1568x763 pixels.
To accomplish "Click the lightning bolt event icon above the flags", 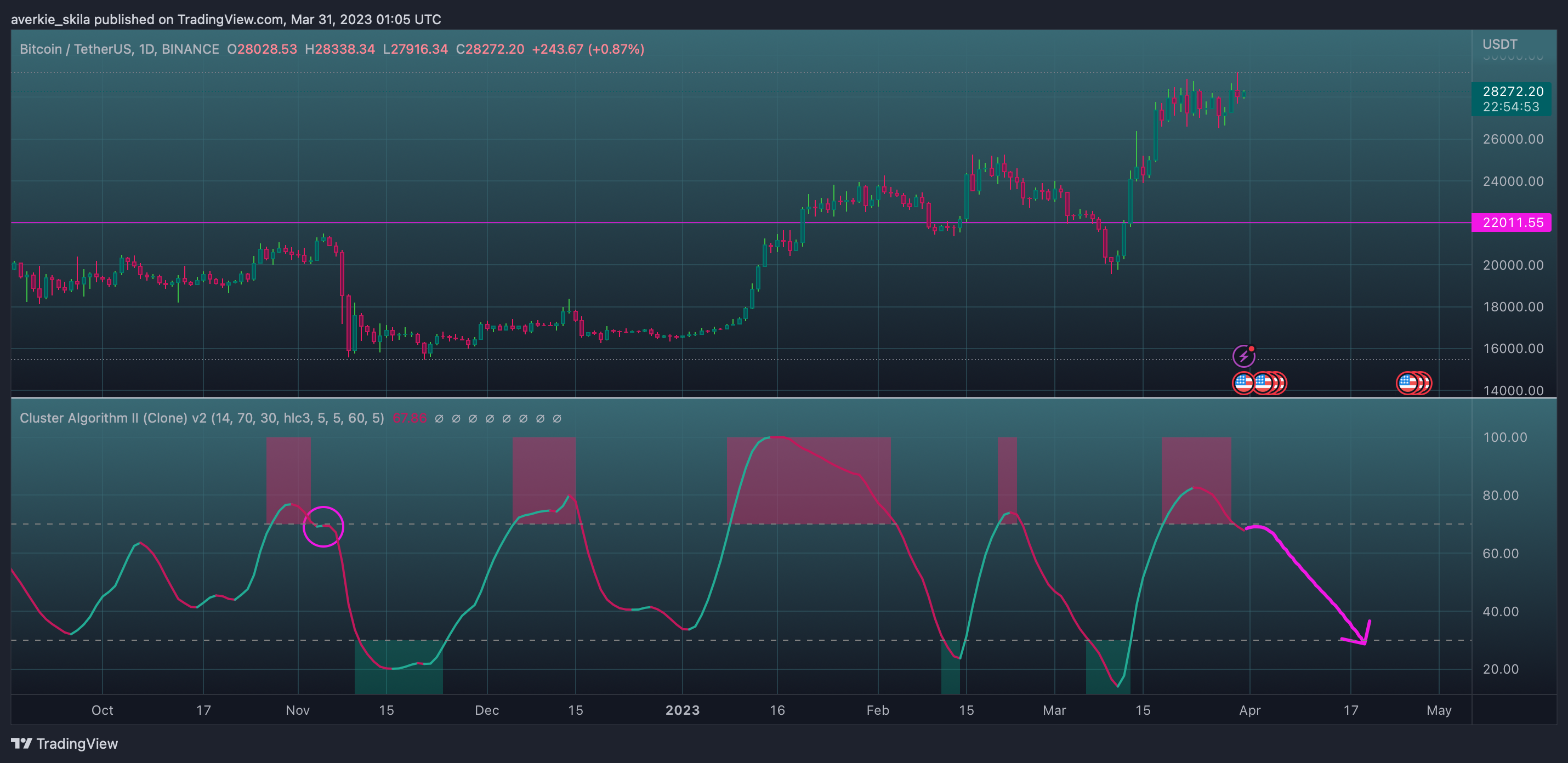I will point(1243,356).
